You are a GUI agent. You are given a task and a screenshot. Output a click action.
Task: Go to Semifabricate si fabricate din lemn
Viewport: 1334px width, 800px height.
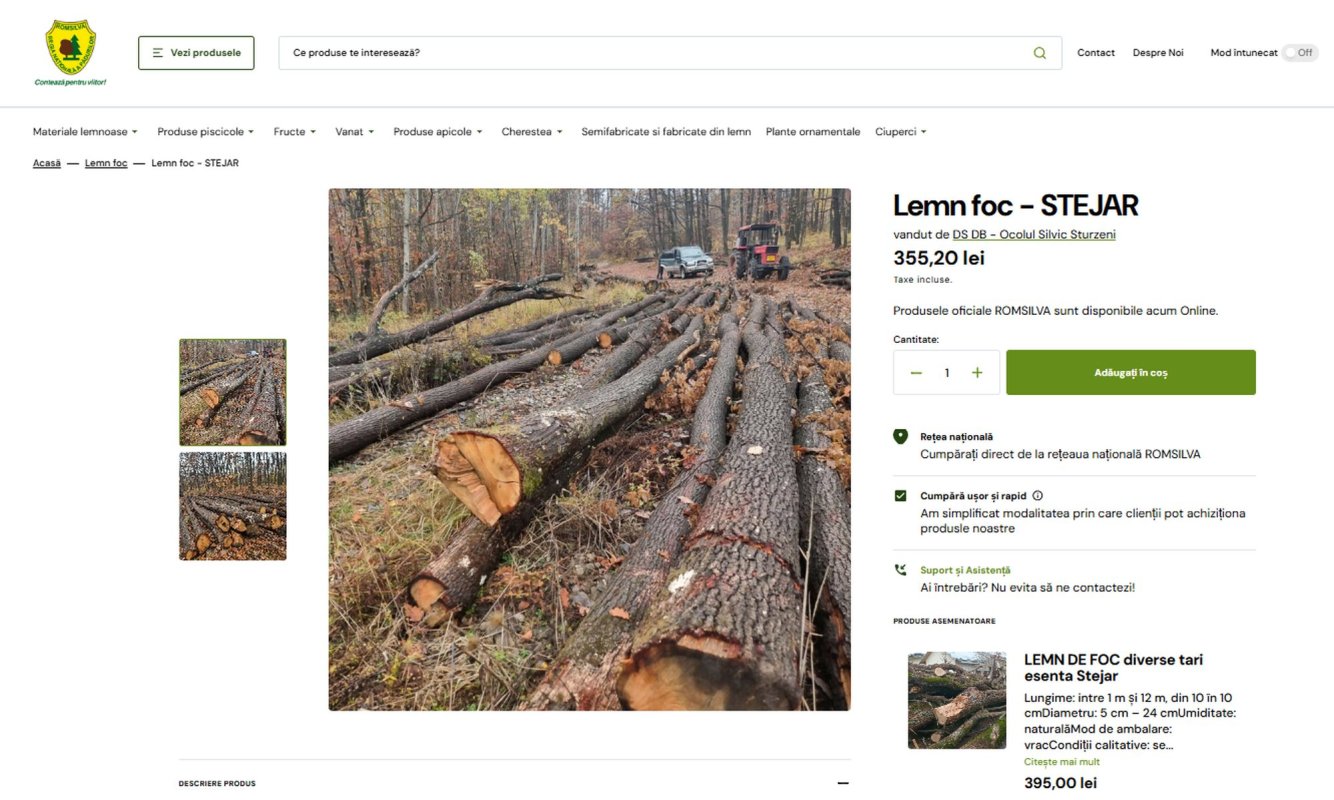(x=666, y=132)
